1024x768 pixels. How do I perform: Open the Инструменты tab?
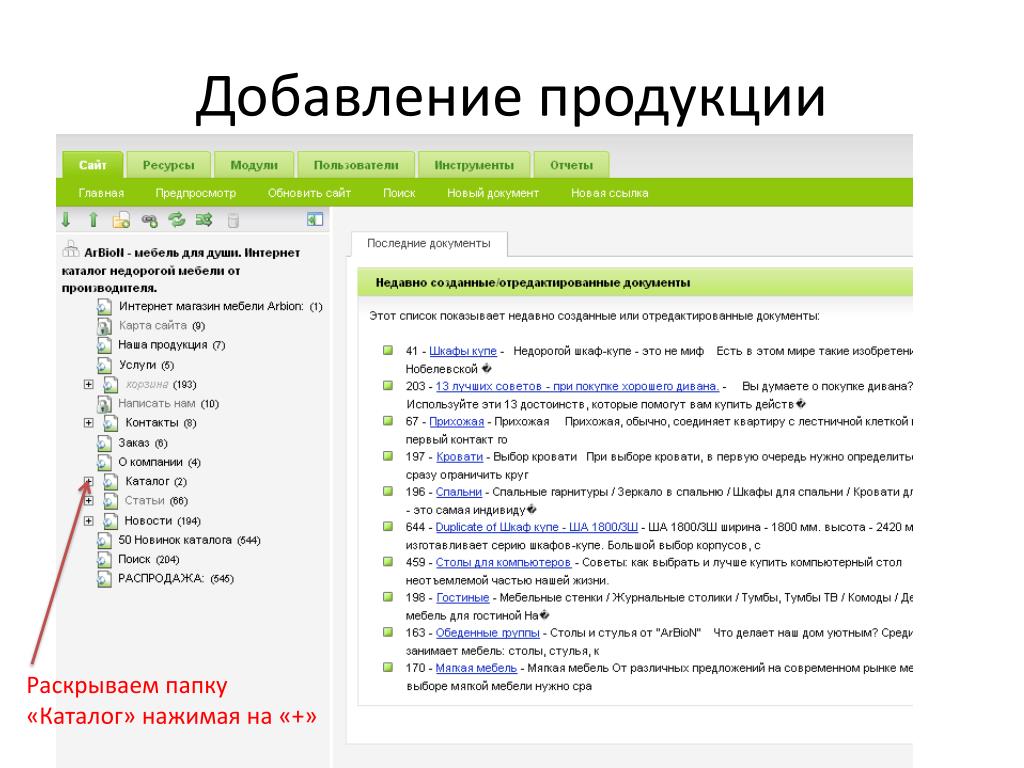pyautogui.click(x=474, y=165)
